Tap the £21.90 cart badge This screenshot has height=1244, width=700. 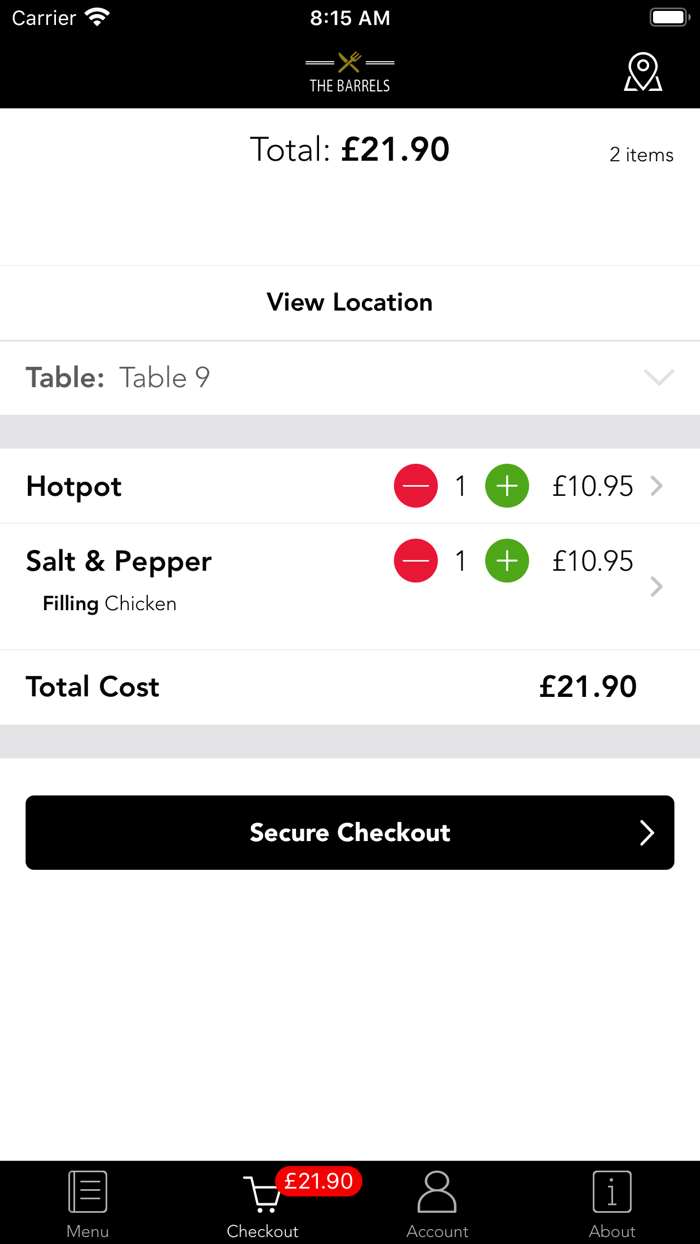318,1182
